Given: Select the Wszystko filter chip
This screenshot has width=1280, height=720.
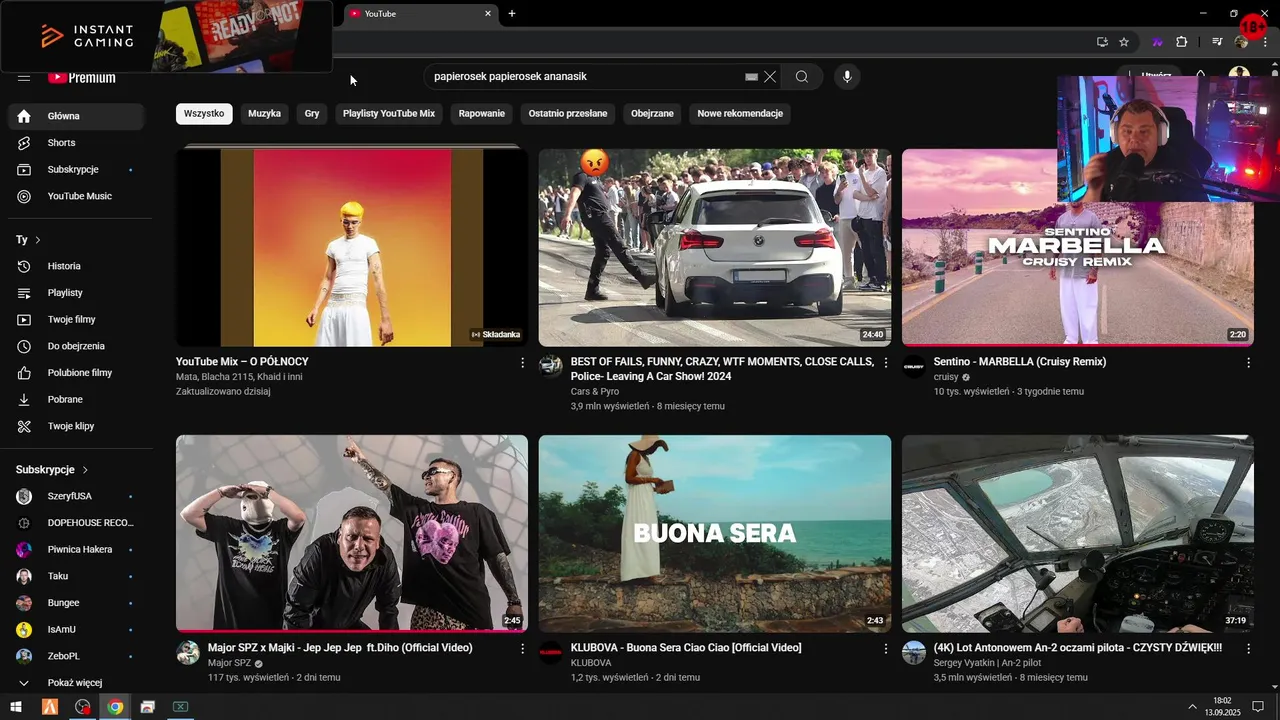Looking at the screenshot, I should tap(204, 114).
